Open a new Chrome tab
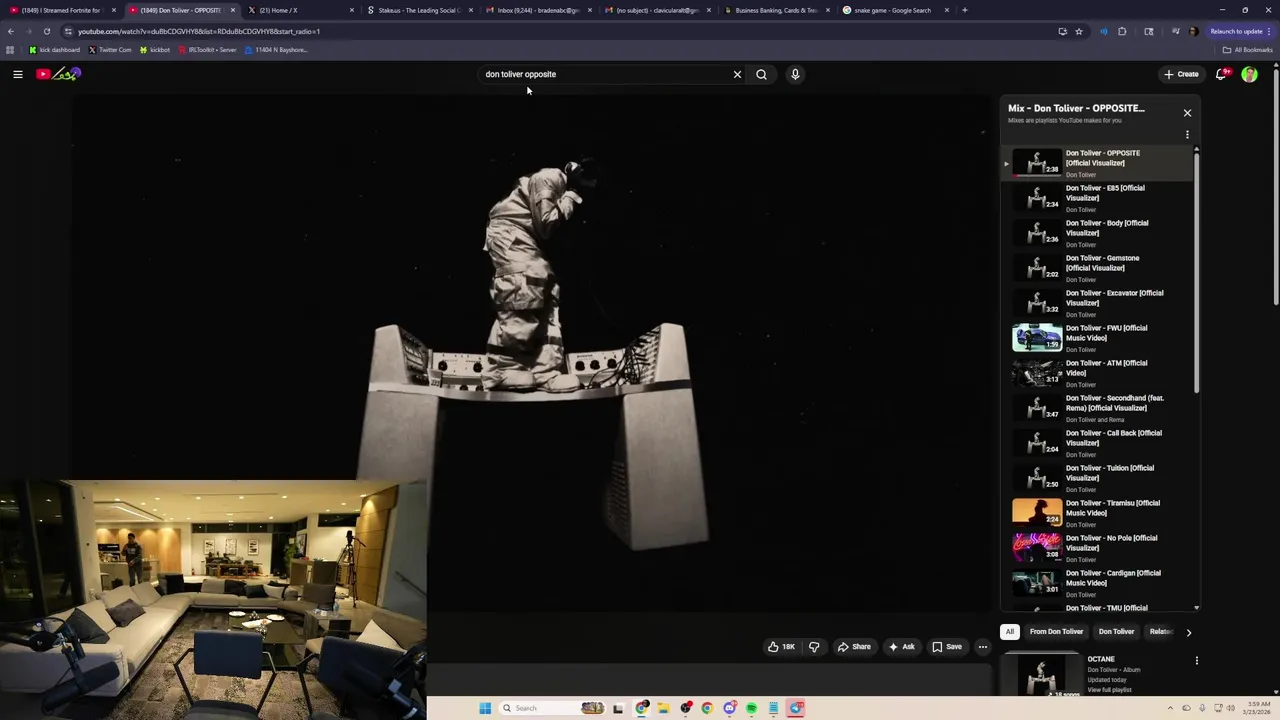Image resolution: width=1280 pixels, height=720 pixels. point(964,10)
